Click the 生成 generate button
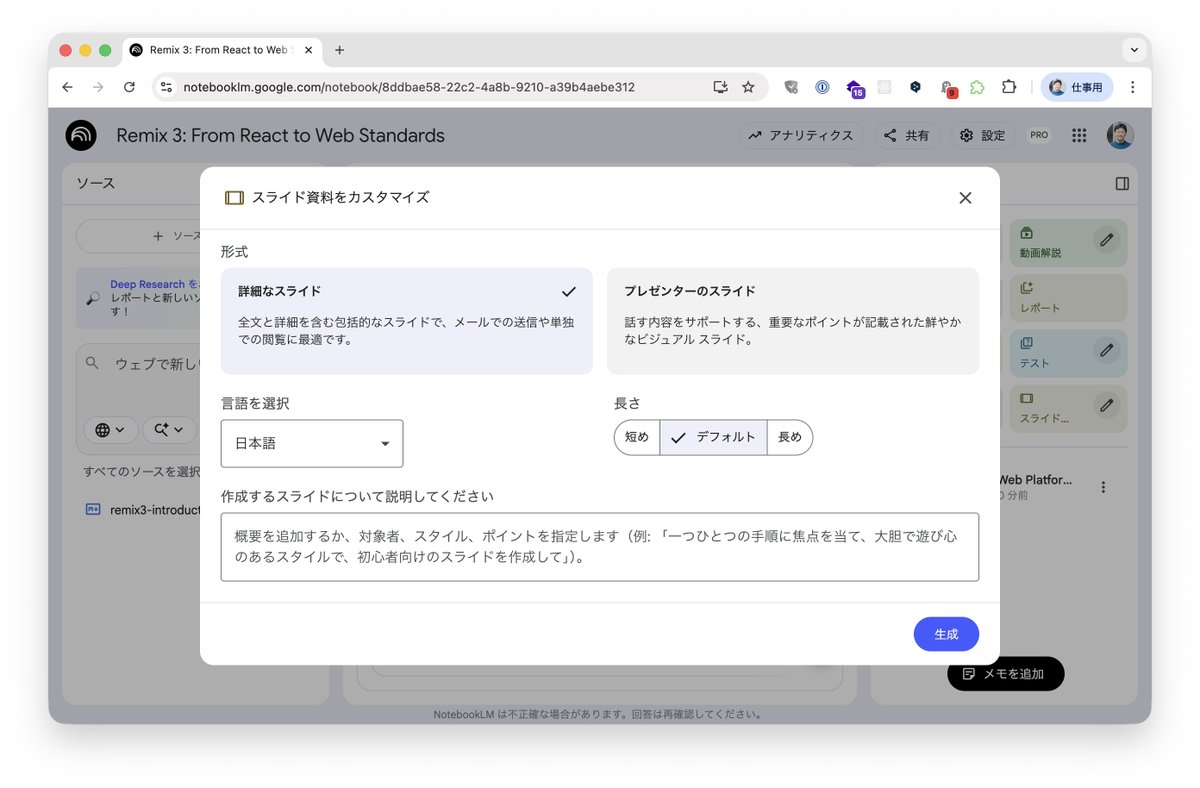This screenshot has width=1200, height=788. 945,633
